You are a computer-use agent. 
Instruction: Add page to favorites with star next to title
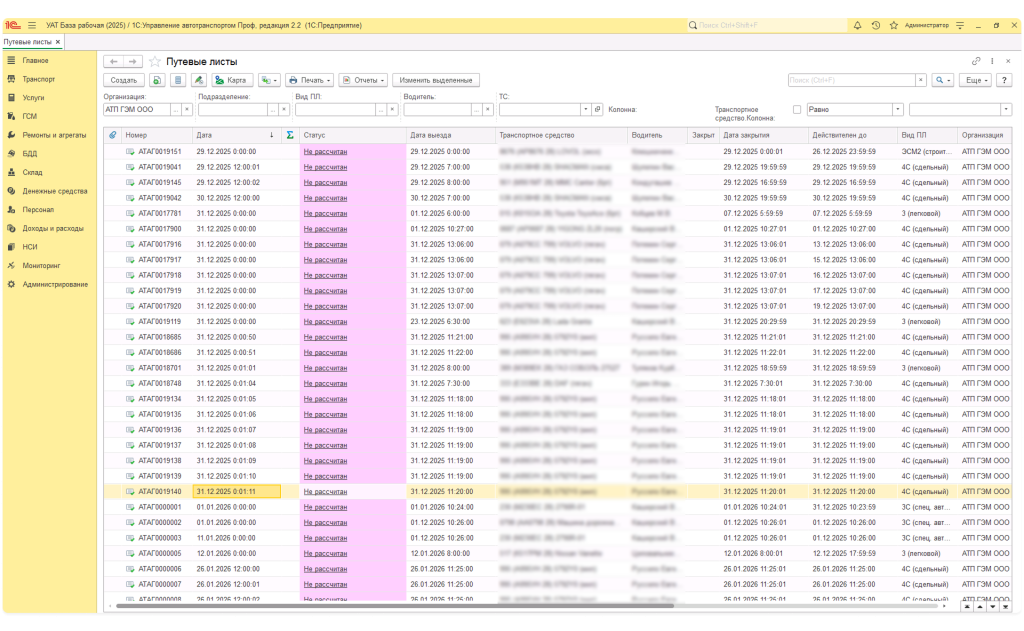[155, 62]
